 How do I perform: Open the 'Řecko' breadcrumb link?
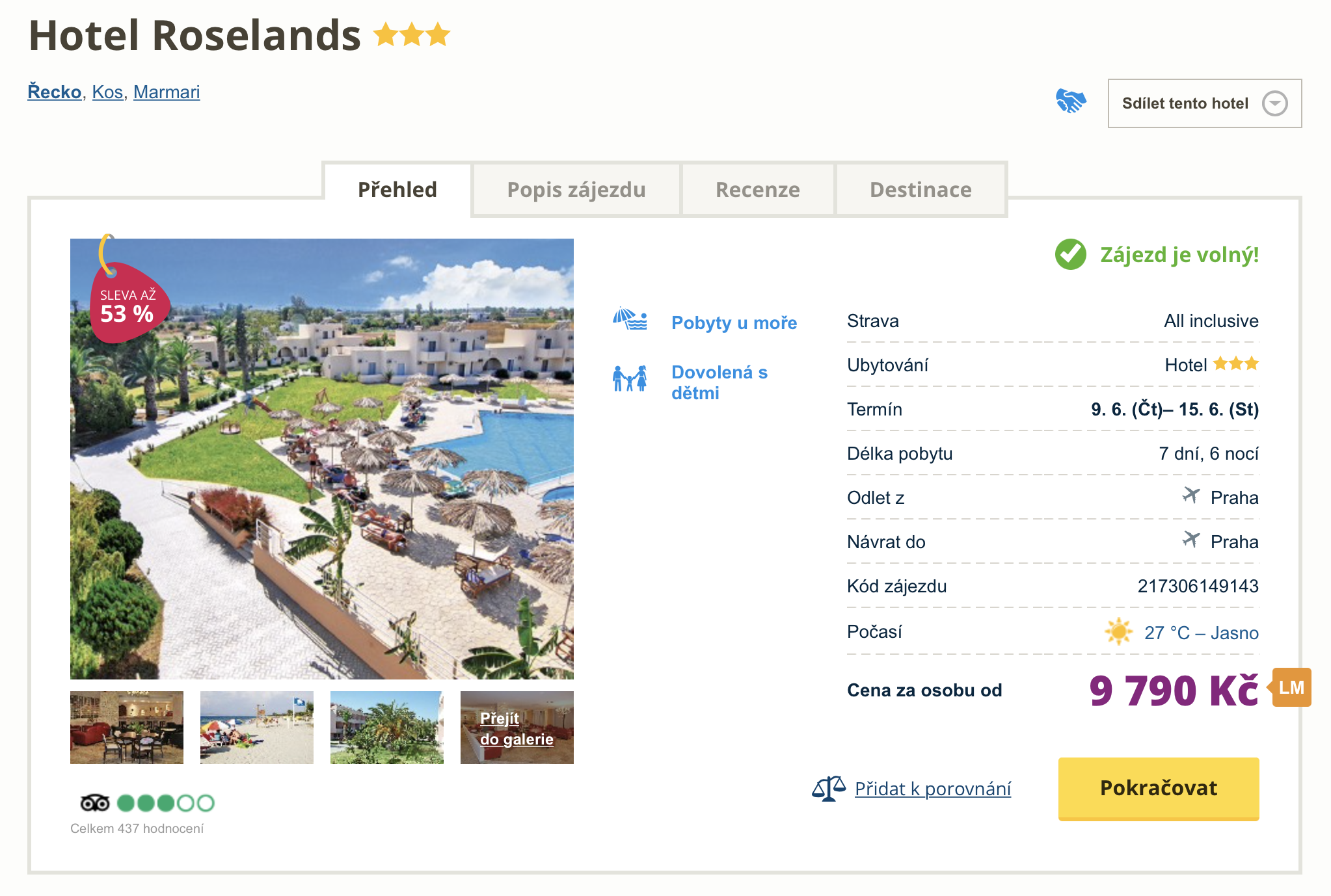55,92
